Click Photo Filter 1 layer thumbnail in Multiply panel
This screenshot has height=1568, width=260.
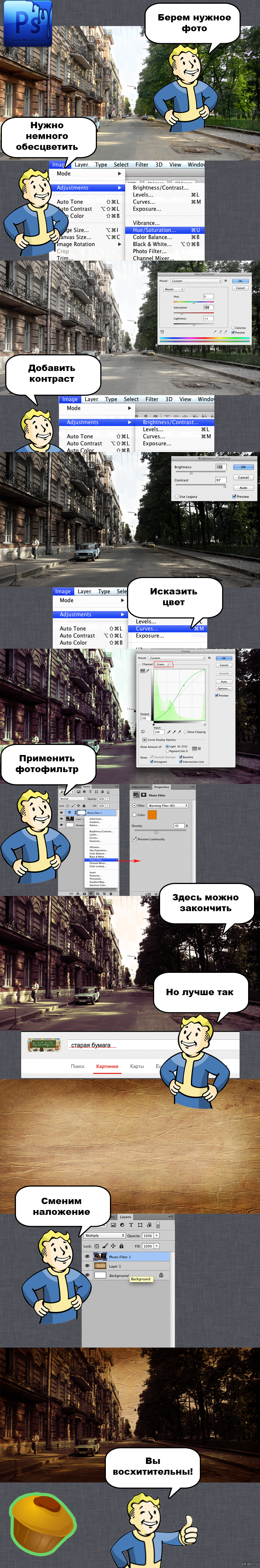click(x=100, y=1257)
